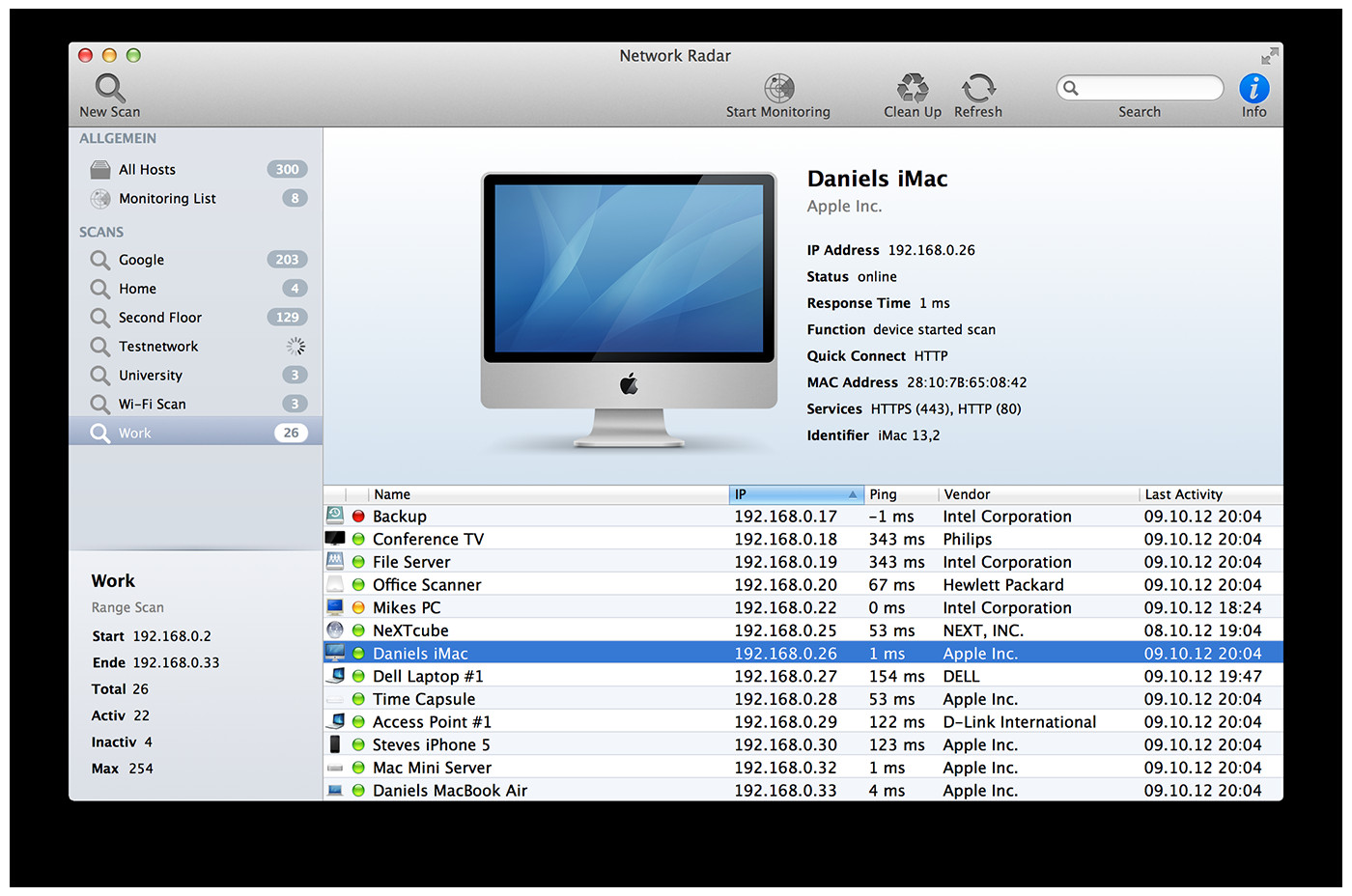Sort hosts by Ping column

[901, 494]
